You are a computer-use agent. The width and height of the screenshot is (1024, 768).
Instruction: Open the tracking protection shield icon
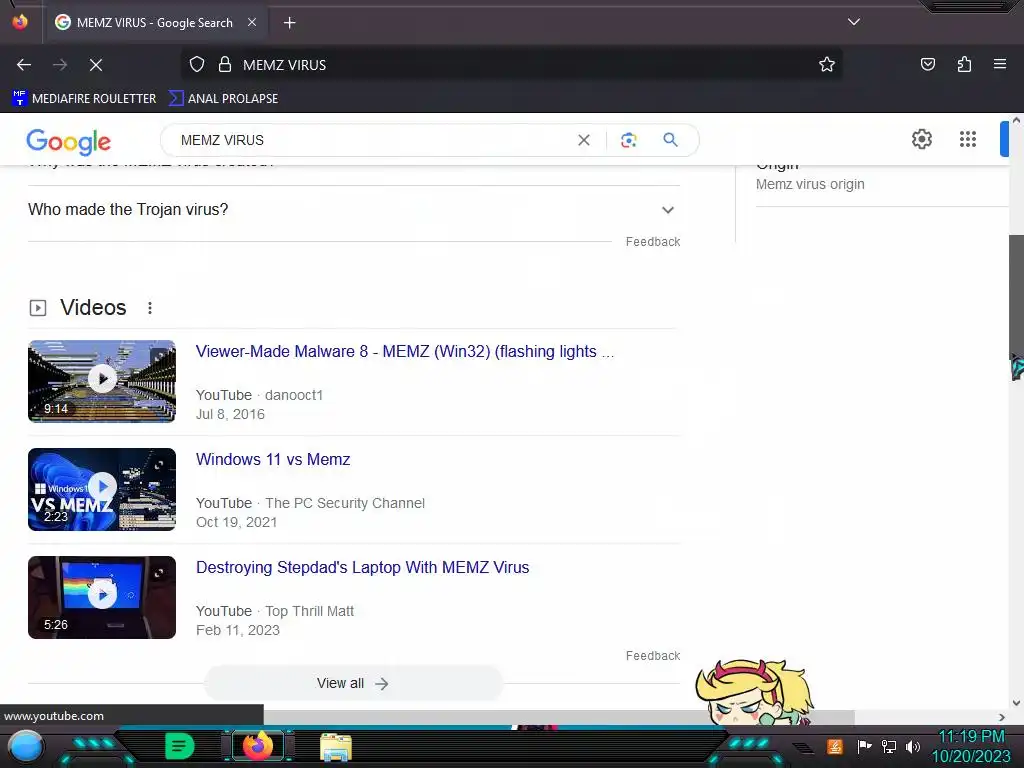click(197, 65)
